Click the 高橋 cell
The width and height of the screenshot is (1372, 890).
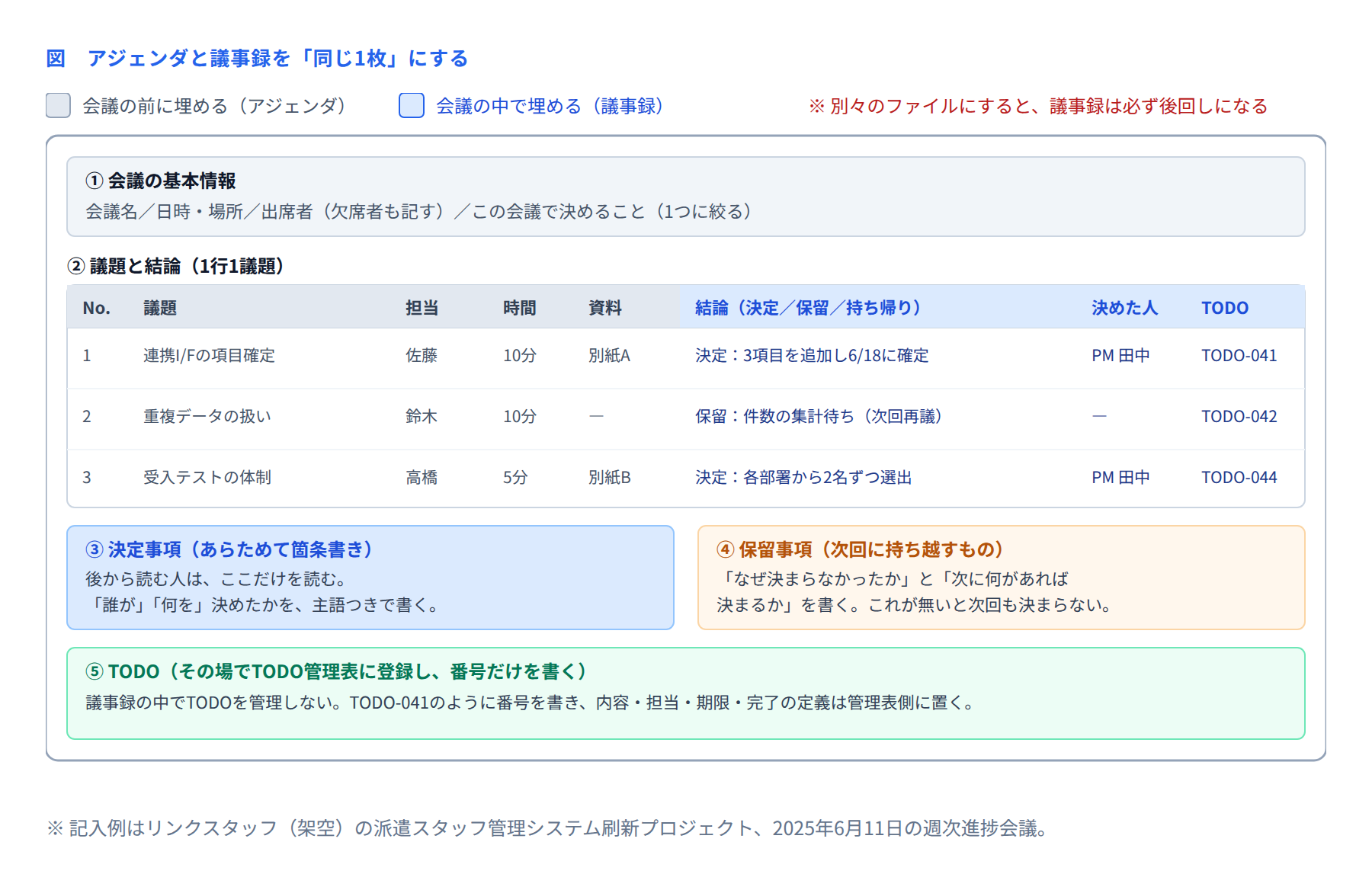coord(422,477)
